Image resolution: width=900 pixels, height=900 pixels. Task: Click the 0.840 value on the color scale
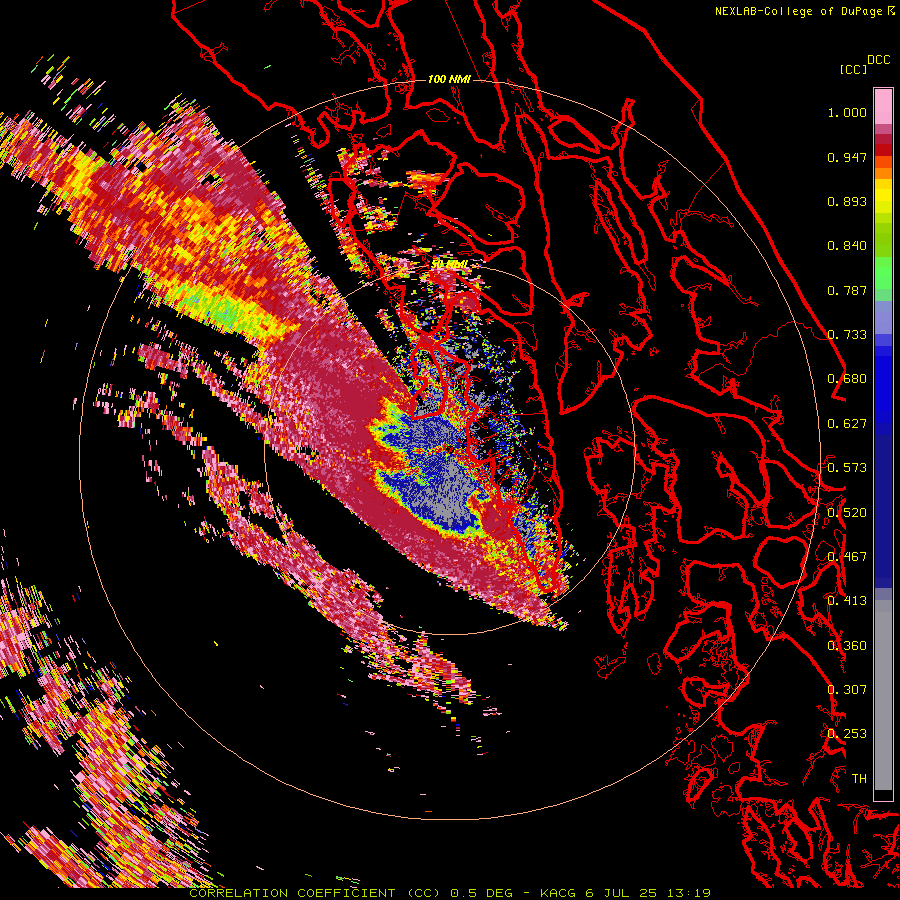(847, 246)
